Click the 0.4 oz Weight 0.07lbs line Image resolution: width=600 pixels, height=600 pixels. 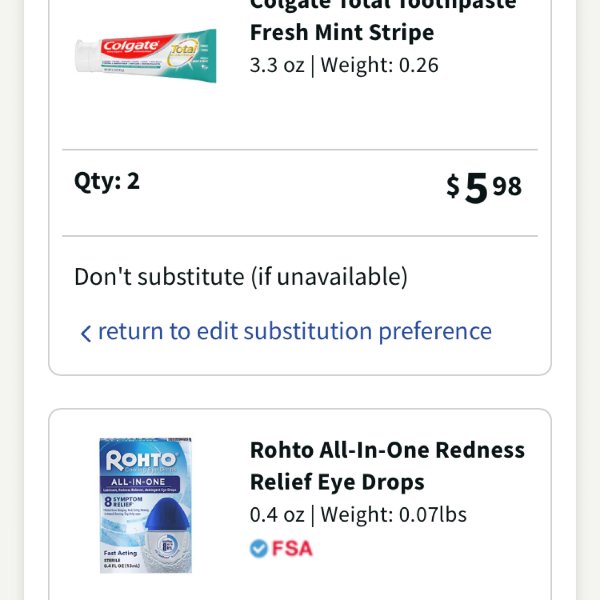[x=358, y=515]
